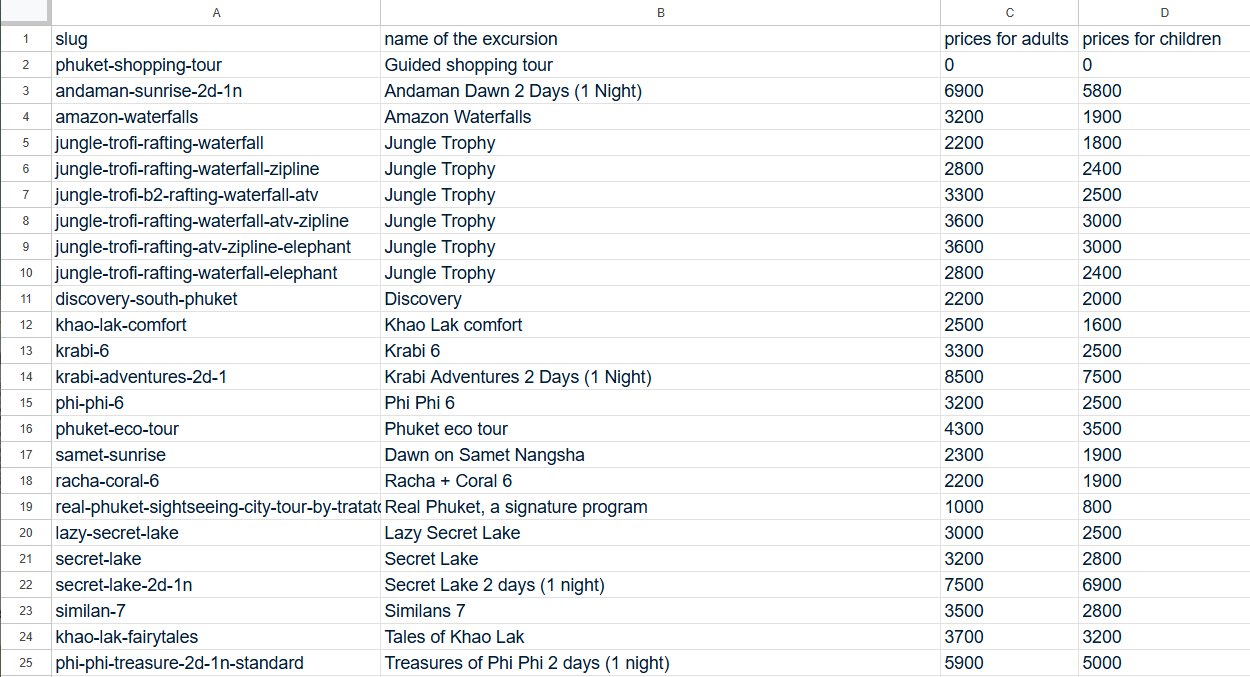Click 'name of the excursion' header cell
The height and width of the screenshot is (677, 1250).
click(660, 39)
